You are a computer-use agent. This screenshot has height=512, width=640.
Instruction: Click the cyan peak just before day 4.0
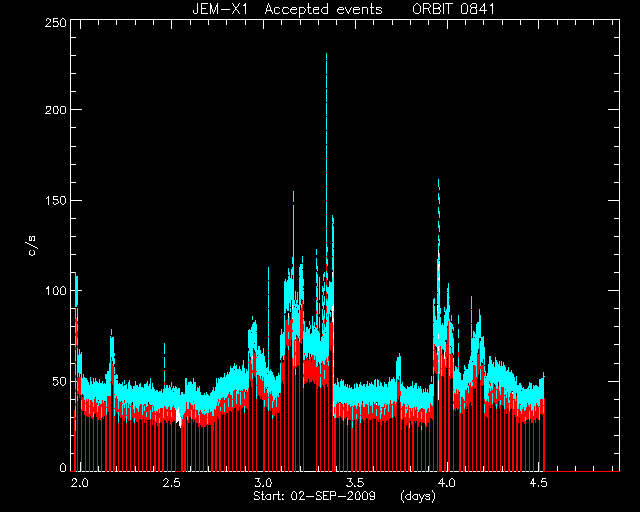[x=438, y=182]
